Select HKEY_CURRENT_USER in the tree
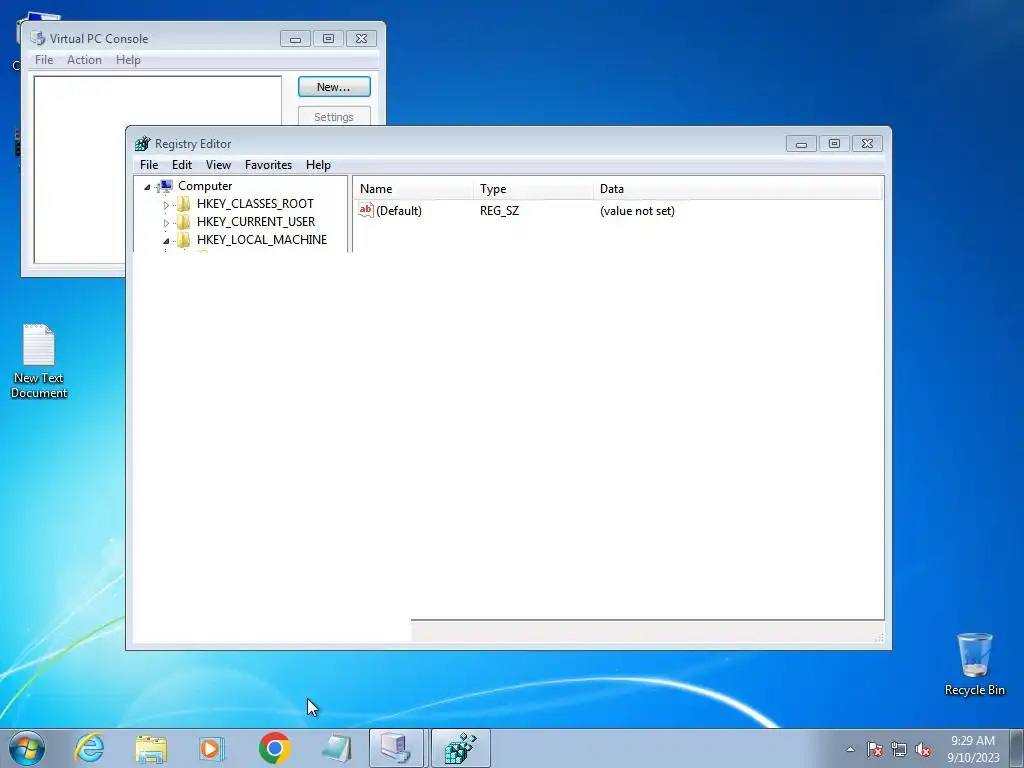The width and height of the screenshot is (1024, 768). pyautogui.click(x=255, y=221)
